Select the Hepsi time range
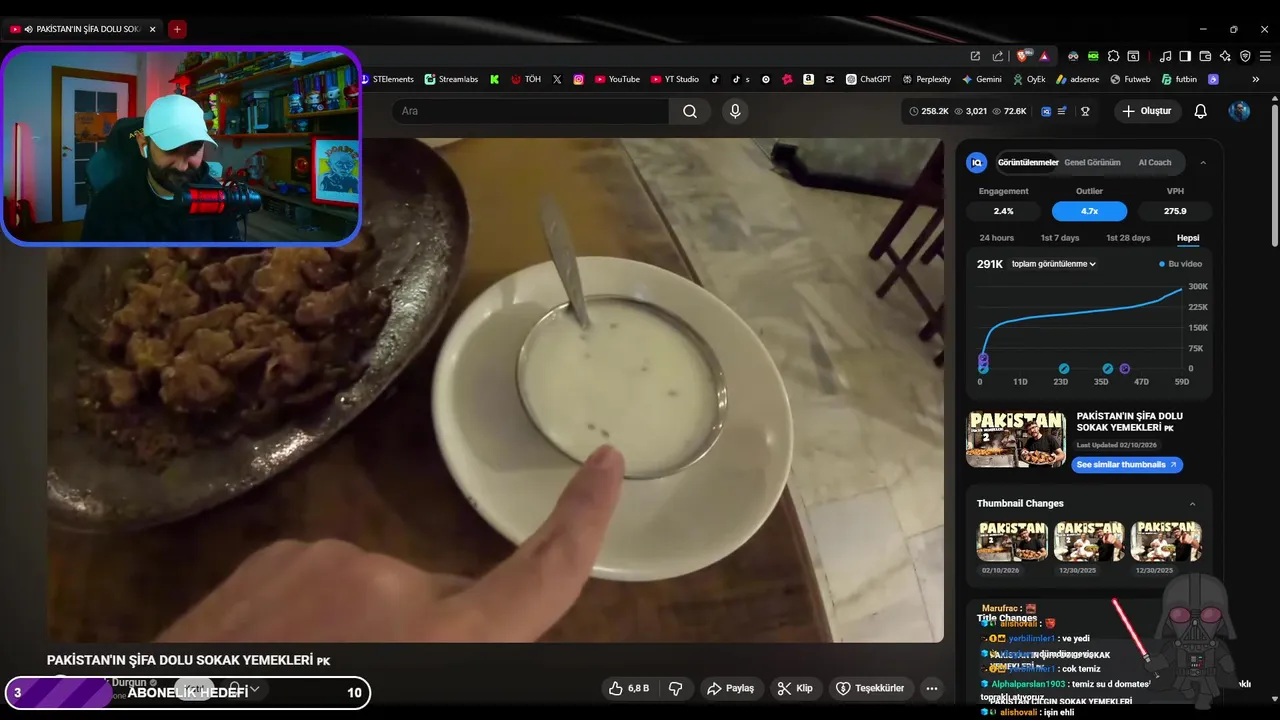The height and width of the screenshot is (720, 1280). tap(1188, 238)
